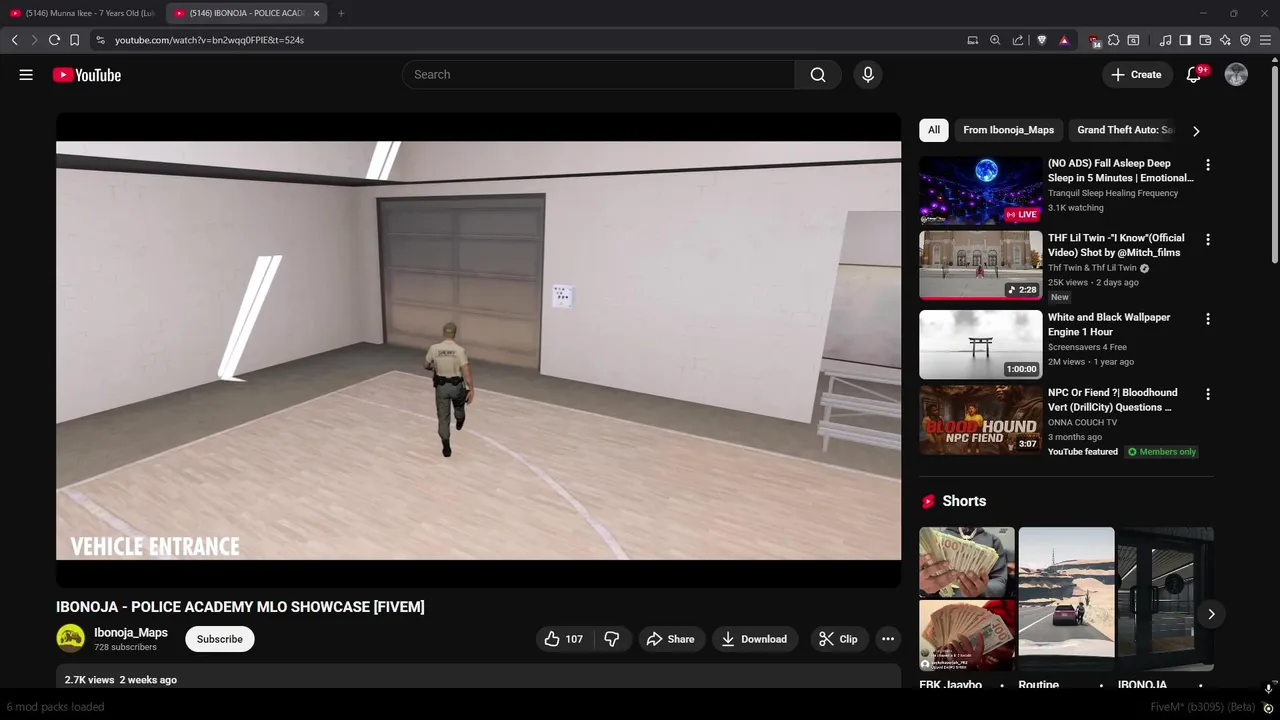Image resolution: width=1280 pixels, height=720 pixels.
Task: Open the tab search toolbar icon
Action: 1133,40
